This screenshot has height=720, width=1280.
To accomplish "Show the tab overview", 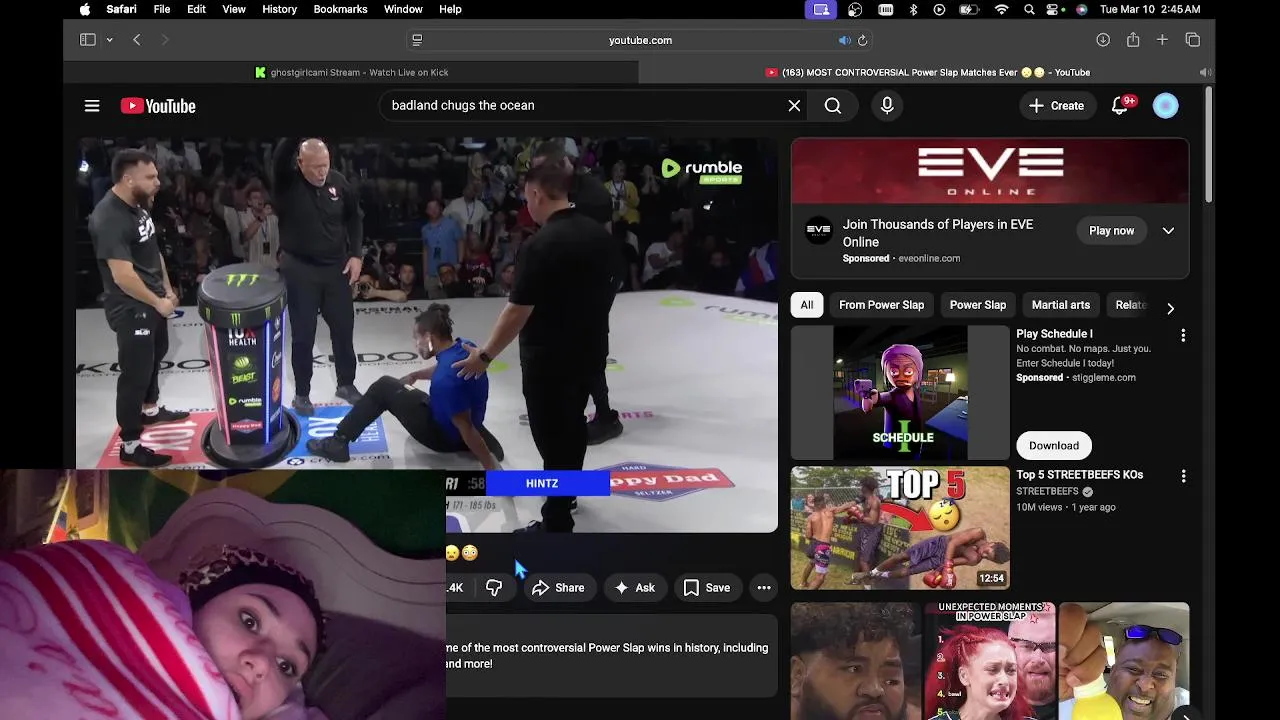I will tap(1192, 40).
